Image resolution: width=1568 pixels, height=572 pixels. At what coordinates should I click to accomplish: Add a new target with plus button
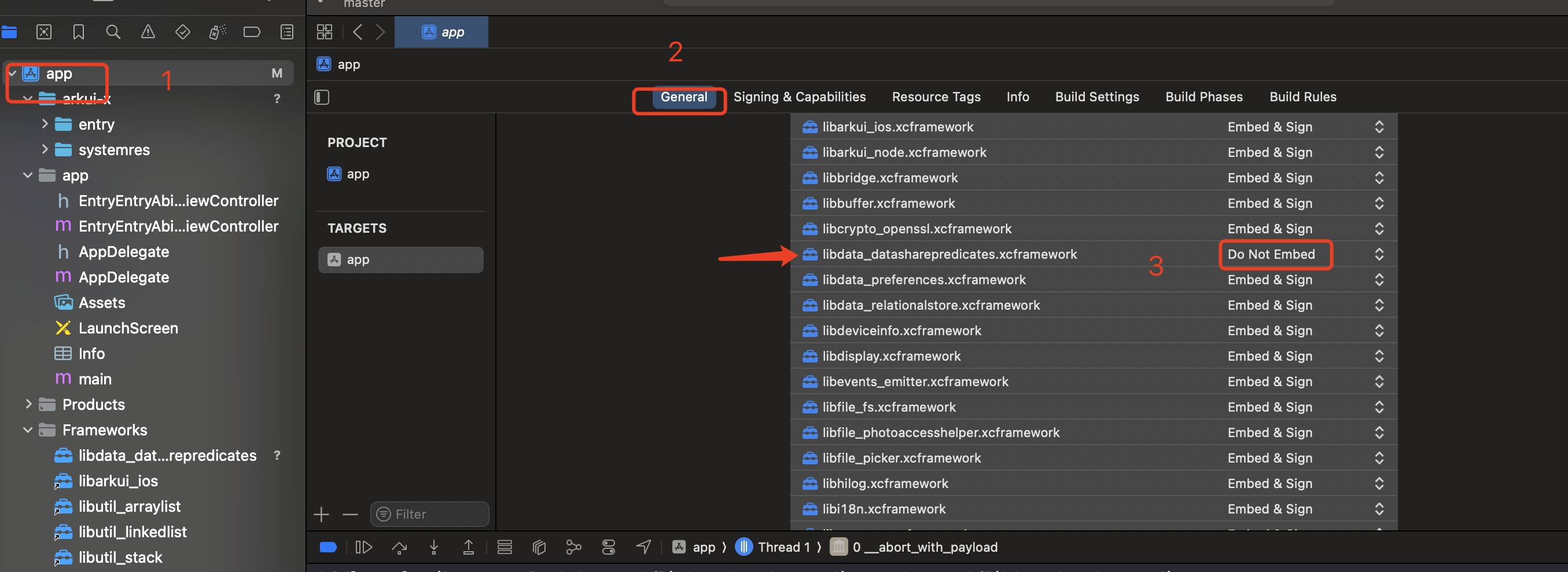321,515
